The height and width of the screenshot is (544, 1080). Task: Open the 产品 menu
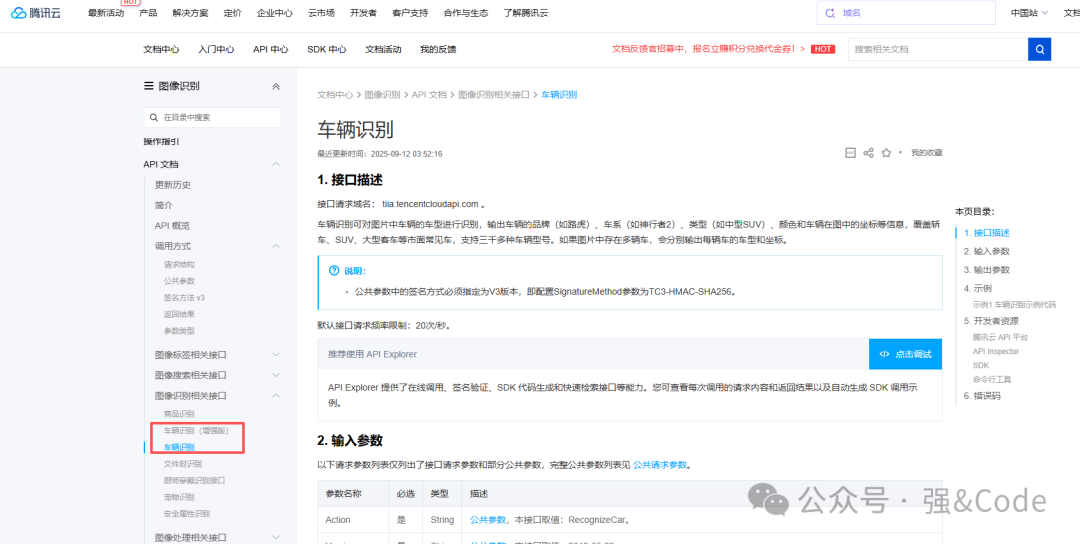pos(148,13)
